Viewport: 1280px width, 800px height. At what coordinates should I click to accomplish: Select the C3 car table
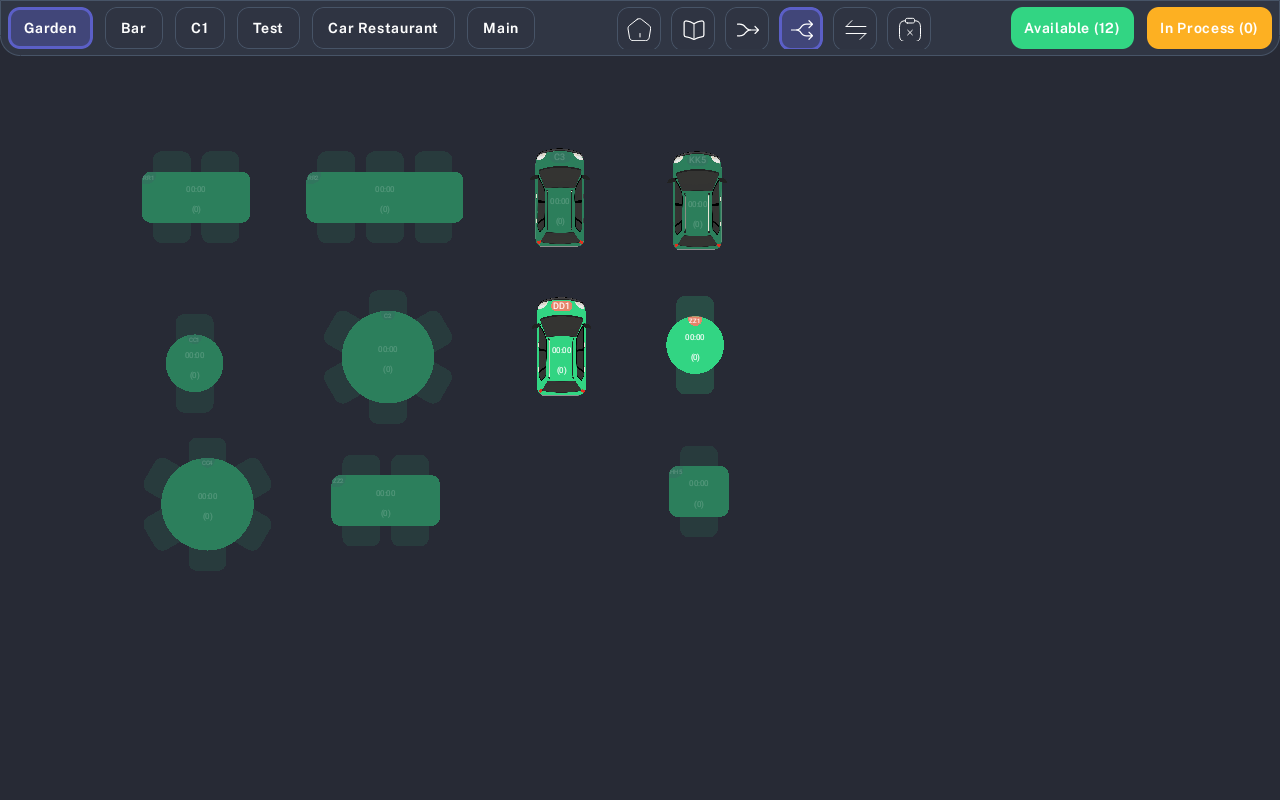pos(559,198)
